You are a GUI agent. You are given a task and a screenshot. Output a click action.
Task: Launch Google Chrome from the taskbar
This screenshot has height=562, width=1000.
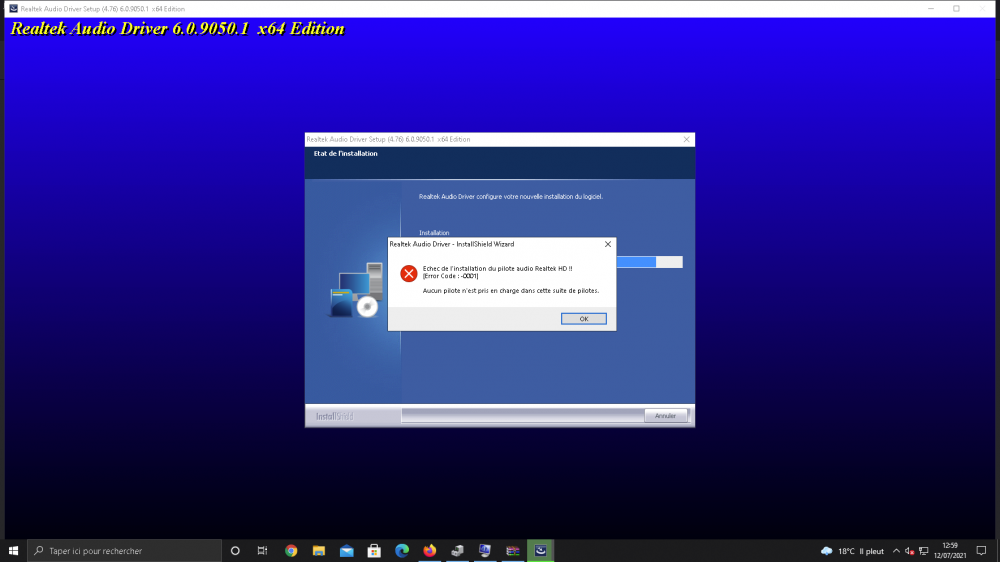[x=291, y=551]
